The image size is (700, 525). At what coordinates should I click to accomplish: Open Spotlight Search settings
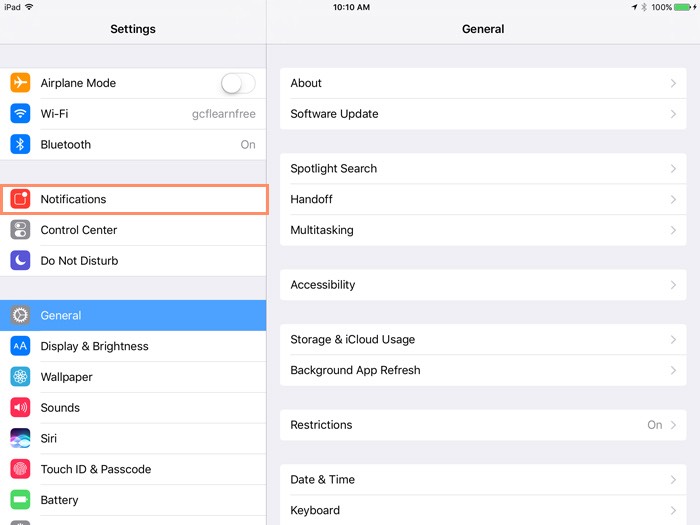click(333, 169)
